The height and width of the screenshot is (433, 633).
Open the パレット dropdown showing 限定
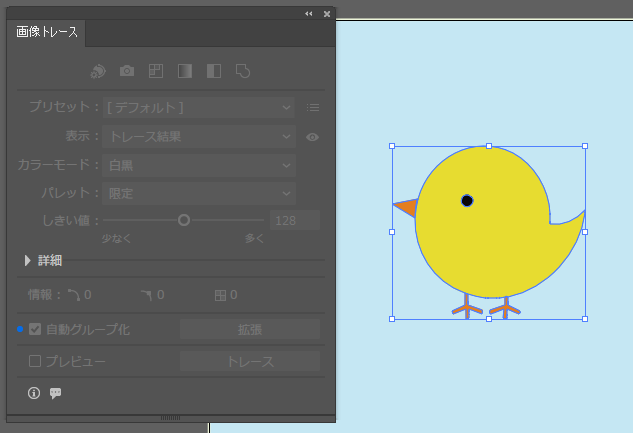(199, 193)
